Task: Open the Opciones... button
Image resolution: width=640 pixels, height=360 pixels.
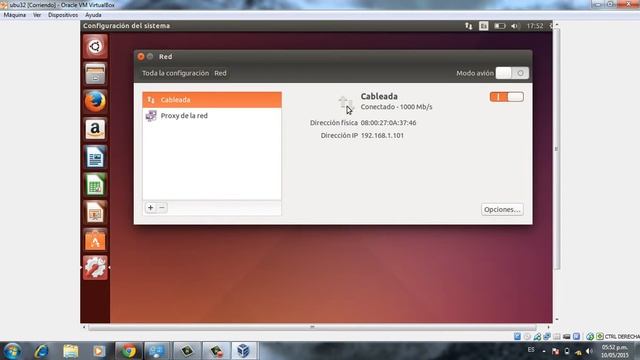Action: pos(502,209)
